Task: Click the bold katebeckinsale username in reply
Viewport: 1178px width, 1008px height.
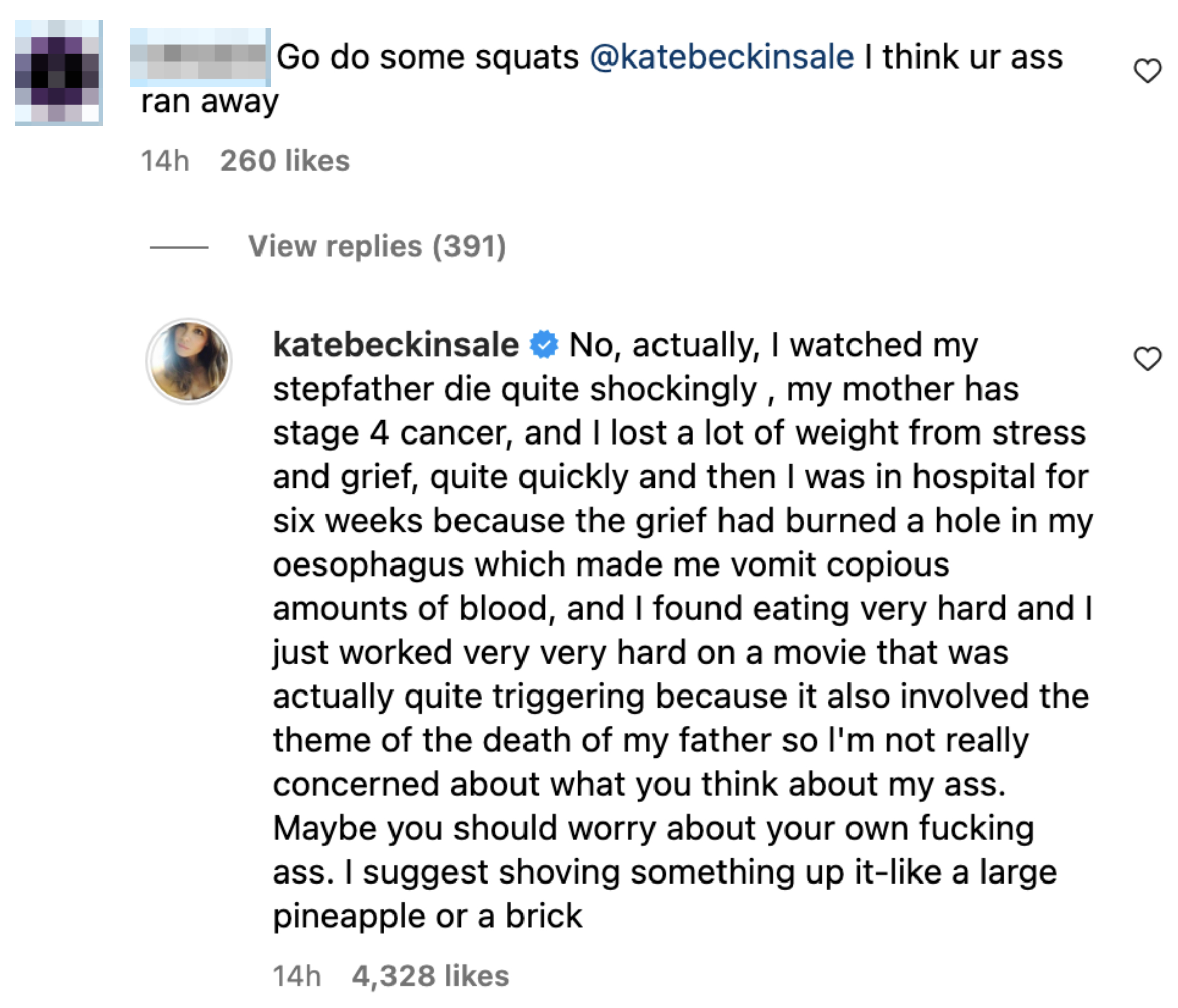Action: [396, 345]
